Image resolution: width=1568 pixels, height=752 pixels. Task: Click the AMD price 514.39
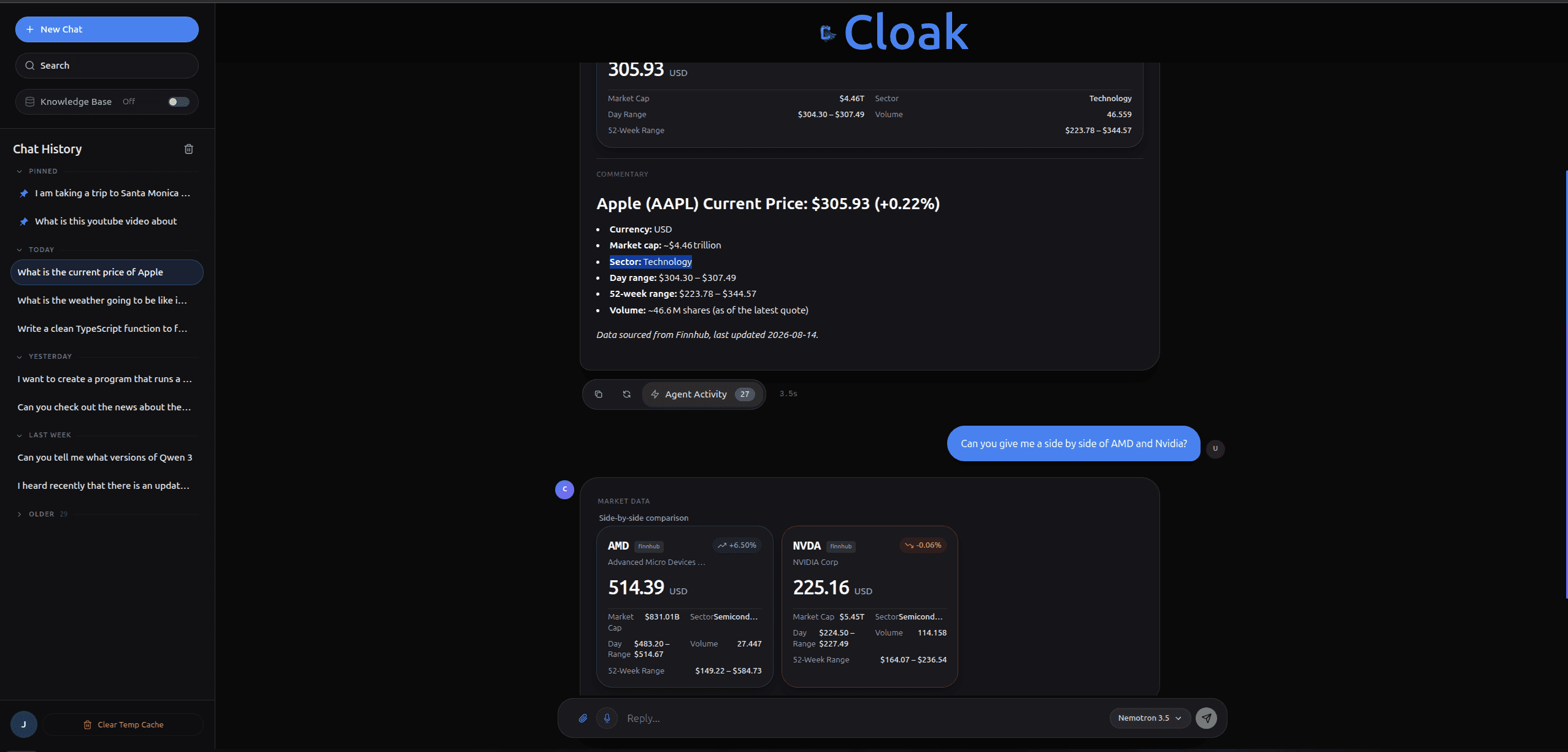636,588
